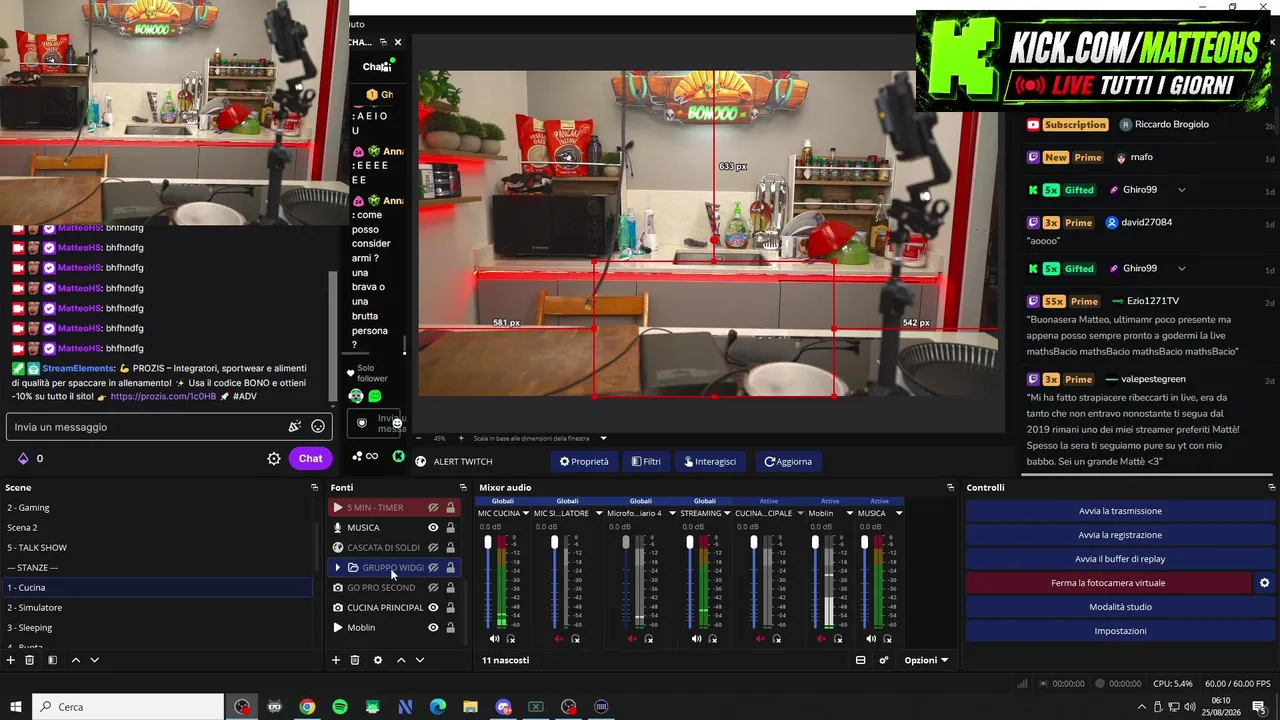The height and width of the screenshot is (720, 1280).
Task: Start recording with Avvia la registrazione
Action: (1120, 535)
